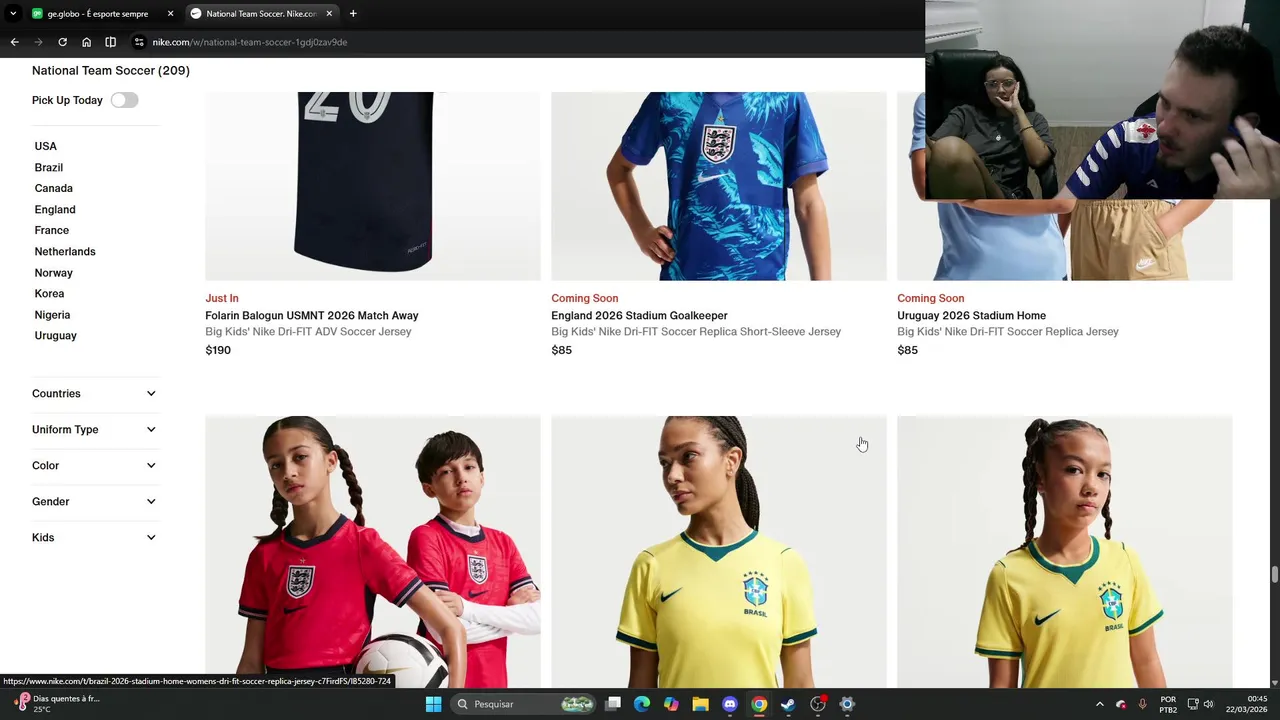1280x720 pixels.
Task: Filter by Netherlands in sidebar
Action: click(x=65, y=251)
